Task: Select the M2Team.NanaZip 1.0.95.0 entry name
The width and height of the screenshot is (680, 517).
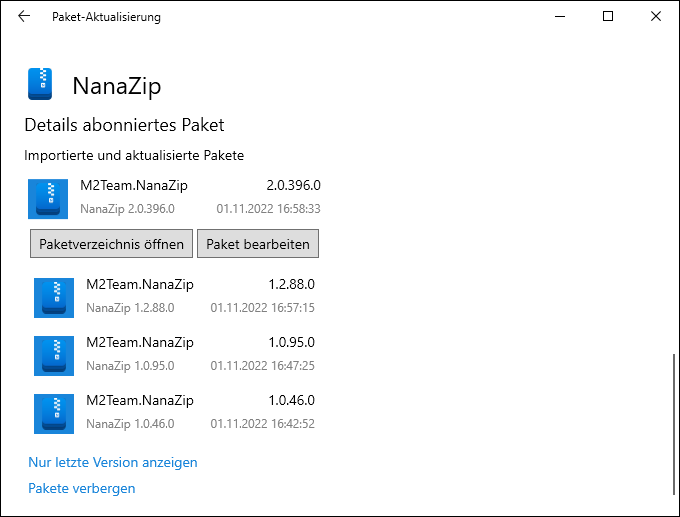Action: [x=140, y=342]
